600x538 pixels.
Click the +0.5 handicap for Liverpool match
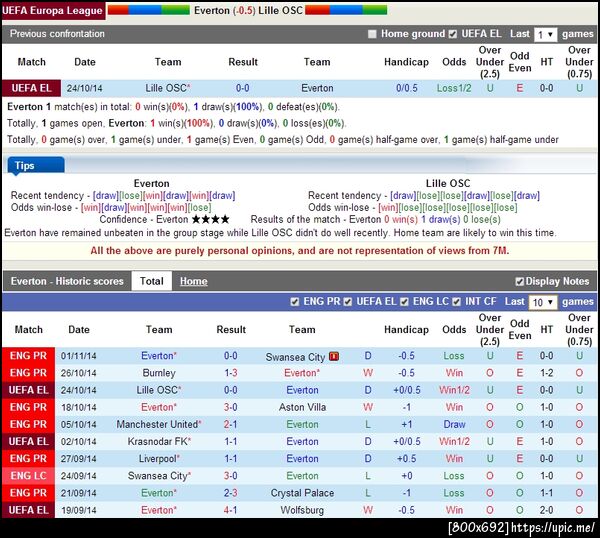(x=406, y=459)
